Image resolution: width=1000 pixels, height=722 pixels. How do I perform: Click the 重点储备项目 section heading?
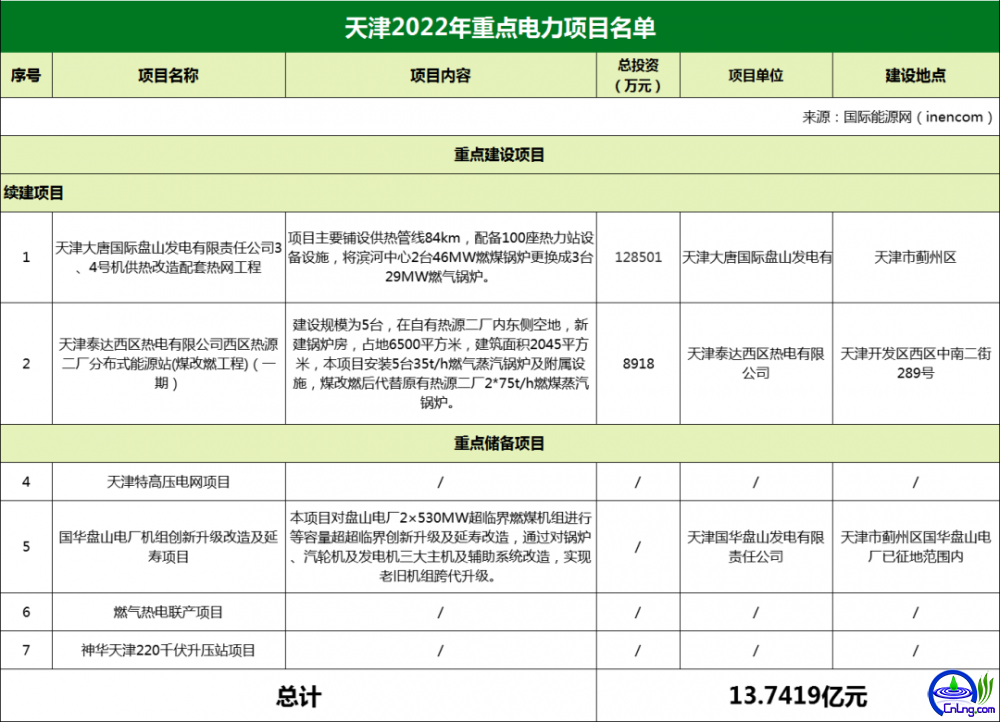(x=499, y=443)
